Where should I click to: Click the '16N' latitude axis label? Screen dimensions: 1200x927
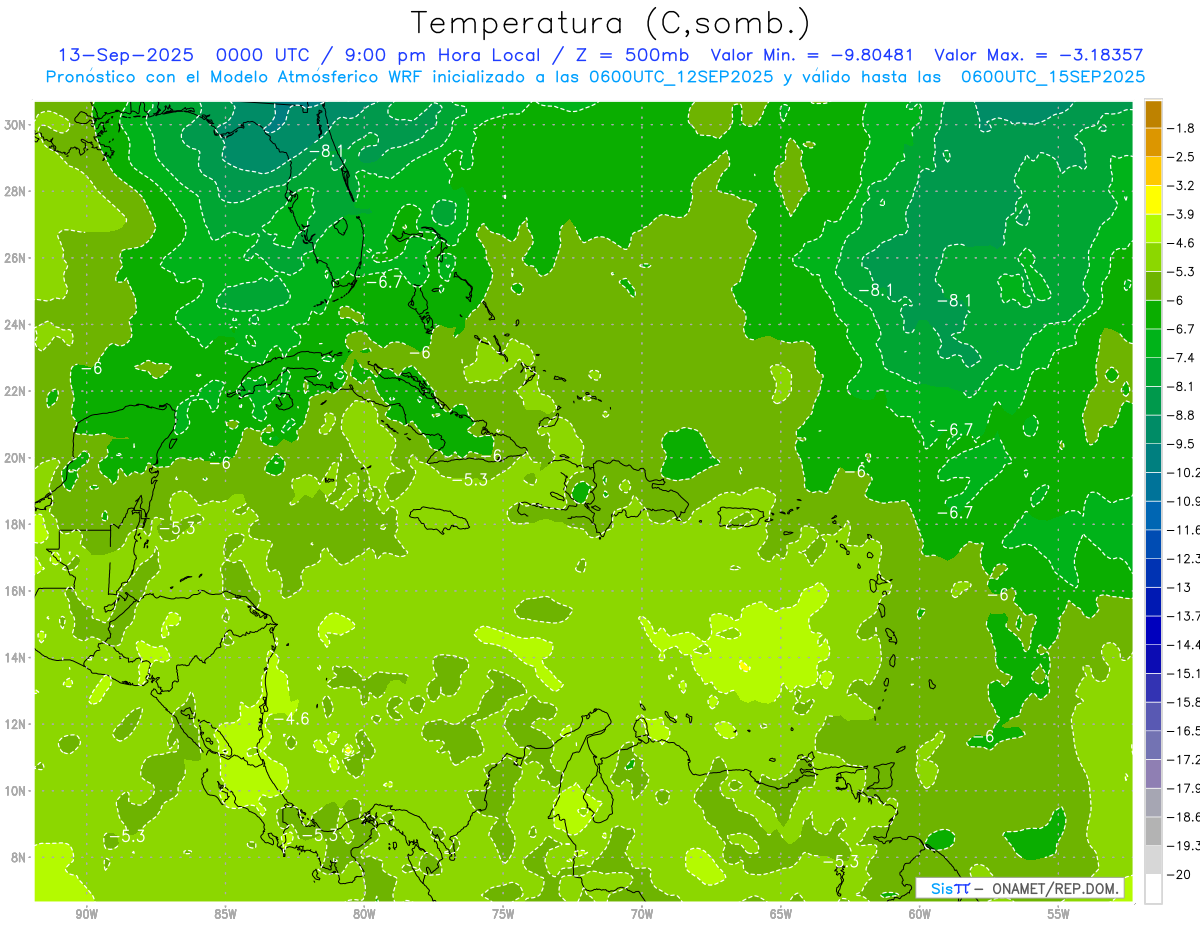[15, 591]
